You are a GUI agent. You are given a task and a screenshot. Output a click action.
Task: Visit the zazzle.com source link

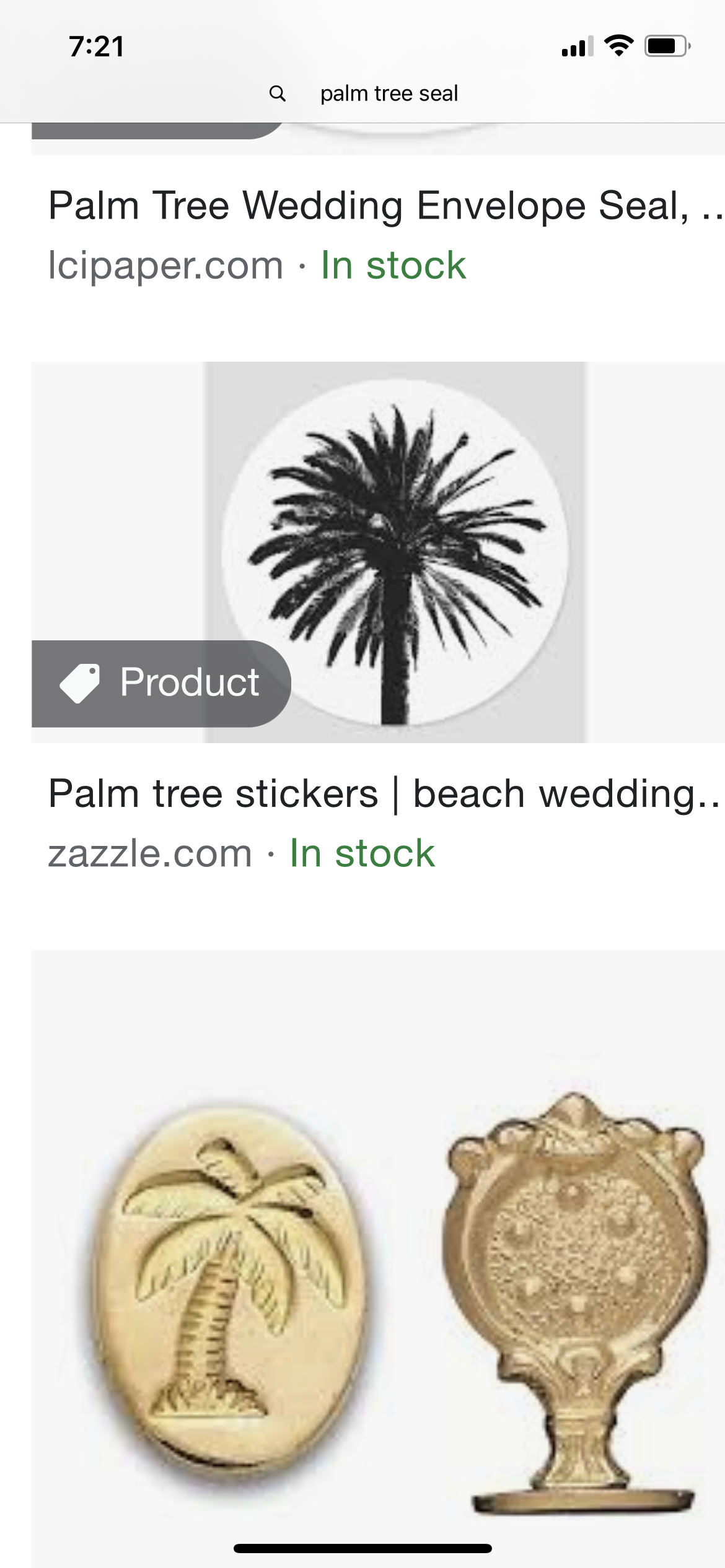(x=150, y=853)
